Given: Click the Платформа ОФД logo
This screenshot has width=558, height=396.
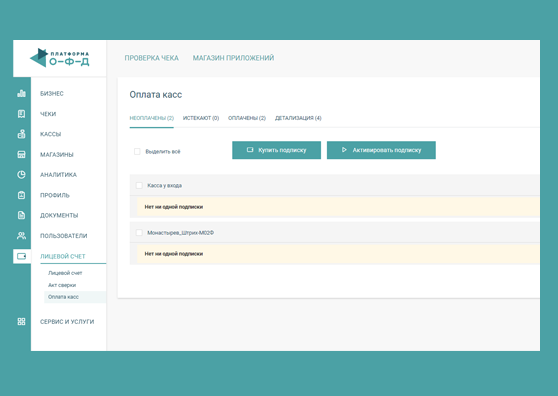Looking at the screenshot, I should tap(59, 58).
